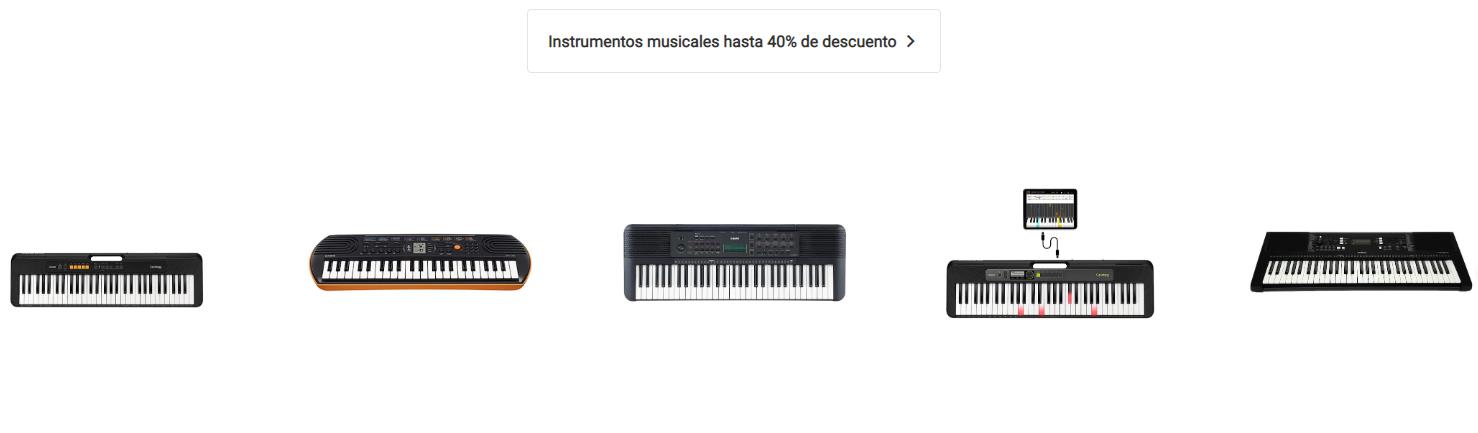Click the control panel of the far-right keyboard
The image size is (1478, 433).
(x=1365, y=243)
